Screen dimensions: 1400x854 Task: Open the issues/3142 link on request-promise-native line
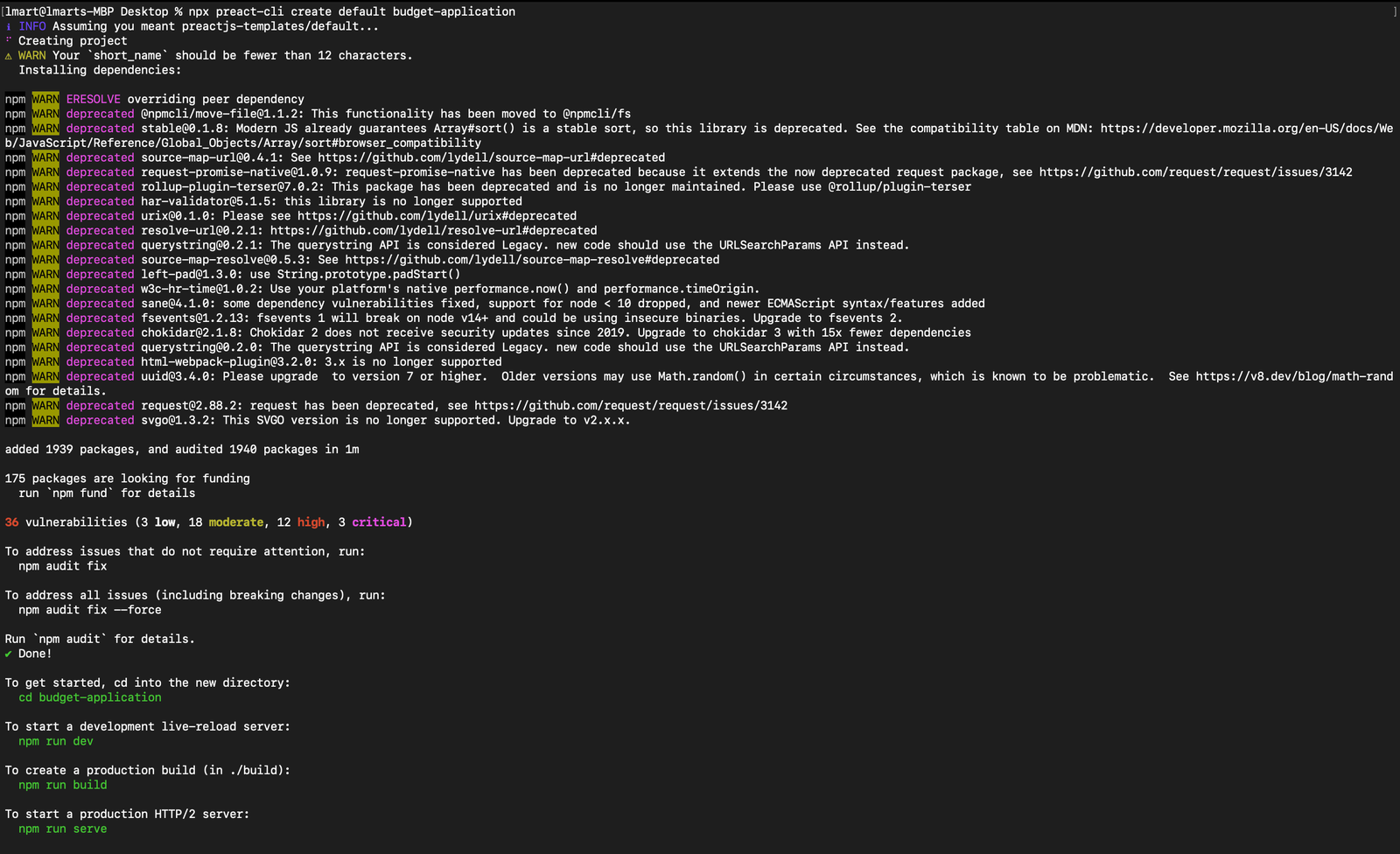point(1196,172)
